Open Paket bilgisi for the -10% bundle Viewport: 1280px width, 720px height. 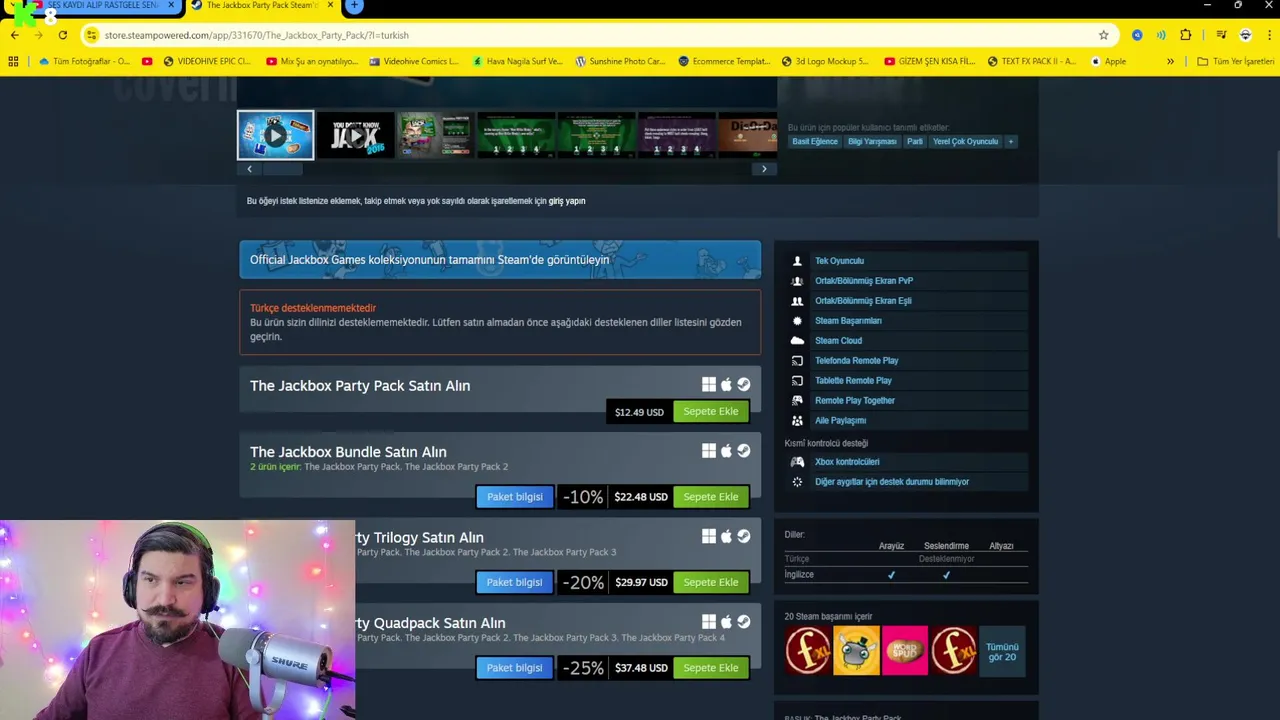point(514,497)
